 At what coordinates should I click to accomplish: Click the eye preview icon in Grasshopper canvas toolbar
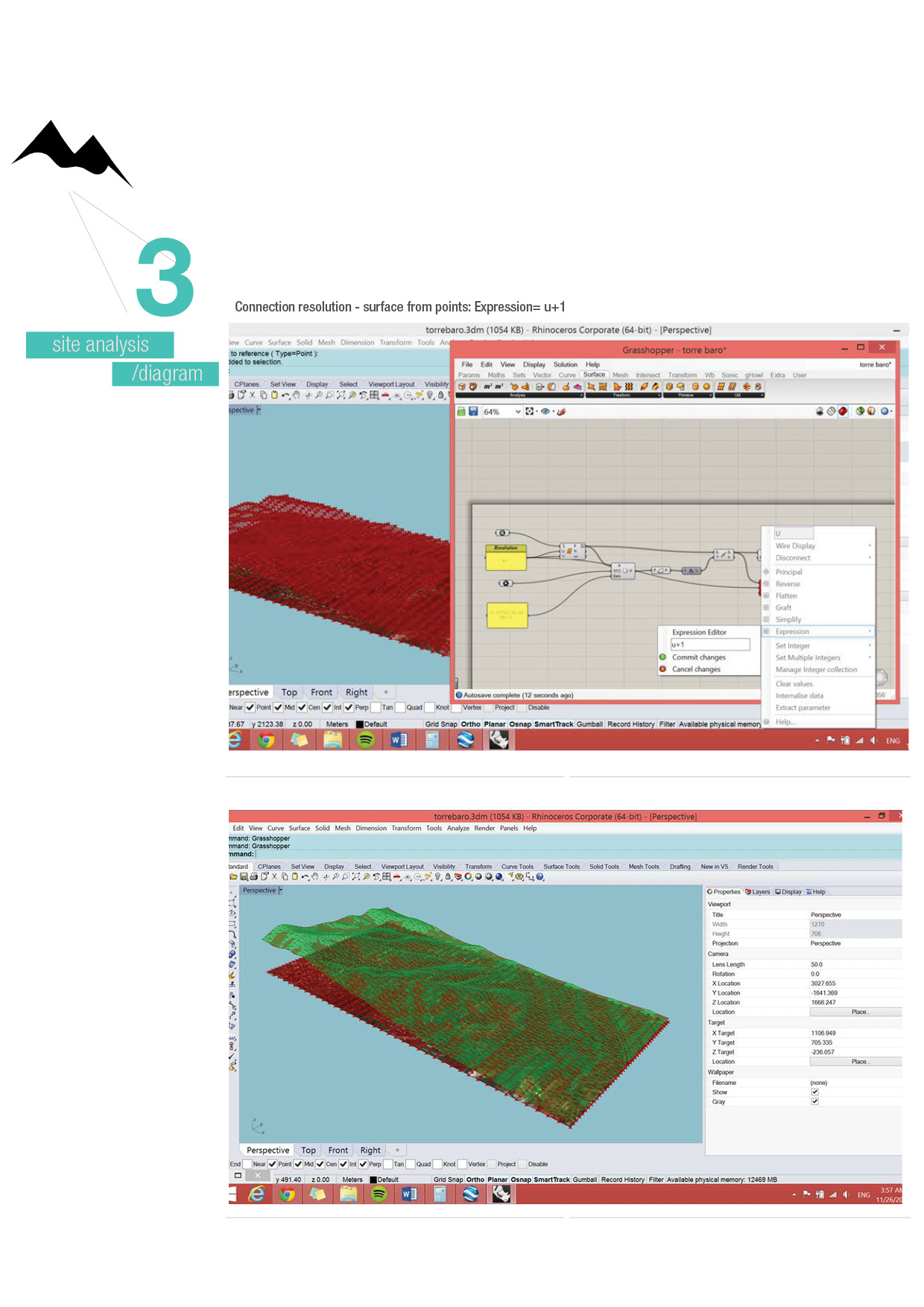(545, 411)
